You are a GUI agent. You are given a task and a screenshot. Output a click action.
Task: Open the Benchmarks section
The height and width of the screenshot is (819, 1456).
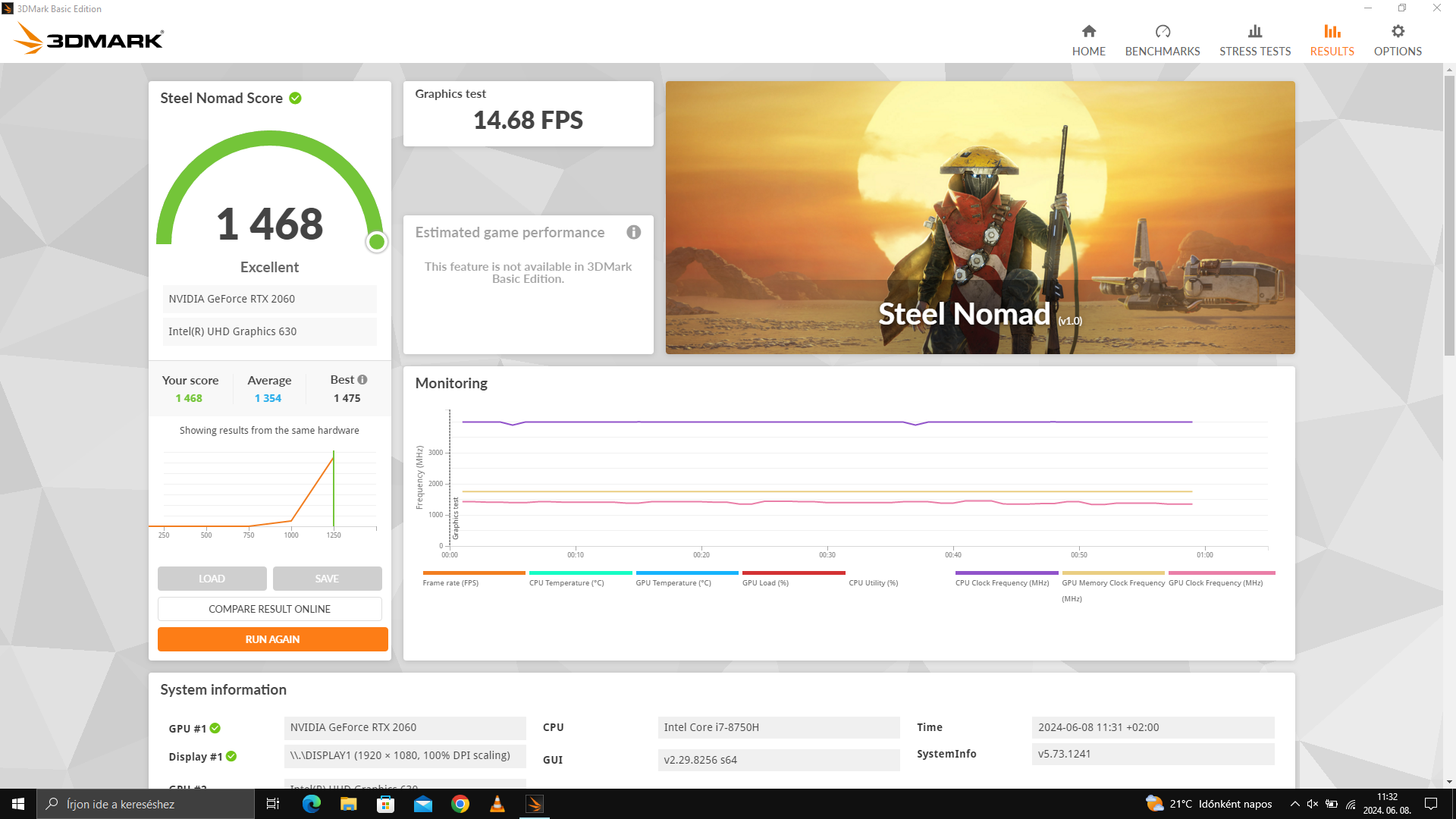[x=1162, y=40]
